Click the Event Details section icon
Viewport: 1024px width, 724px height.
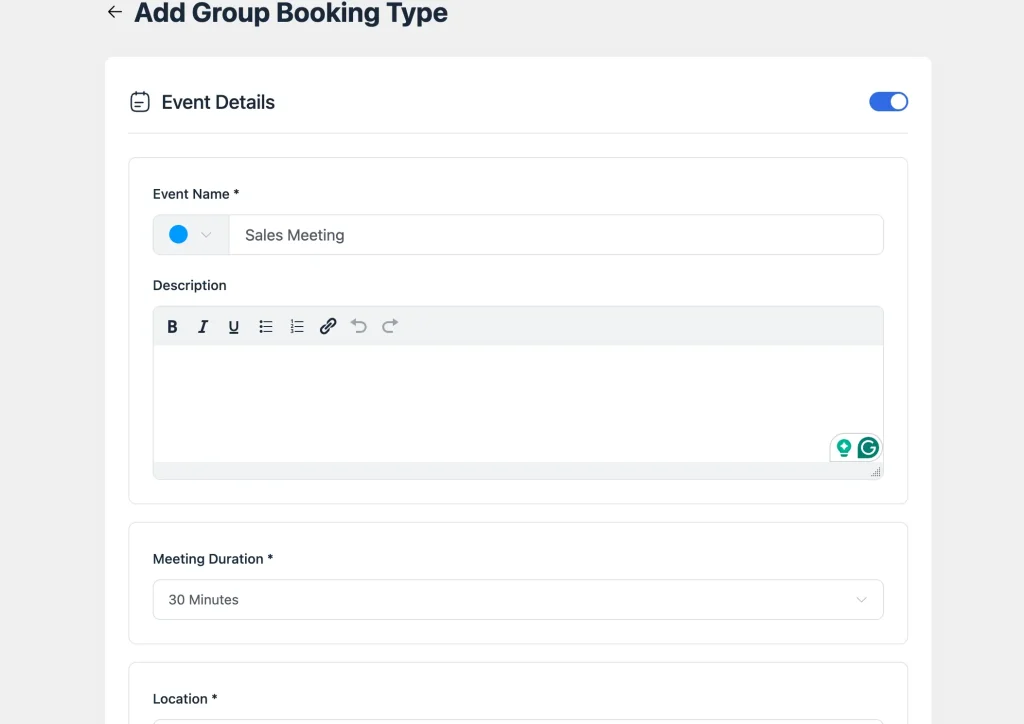[x=139, y=101]
